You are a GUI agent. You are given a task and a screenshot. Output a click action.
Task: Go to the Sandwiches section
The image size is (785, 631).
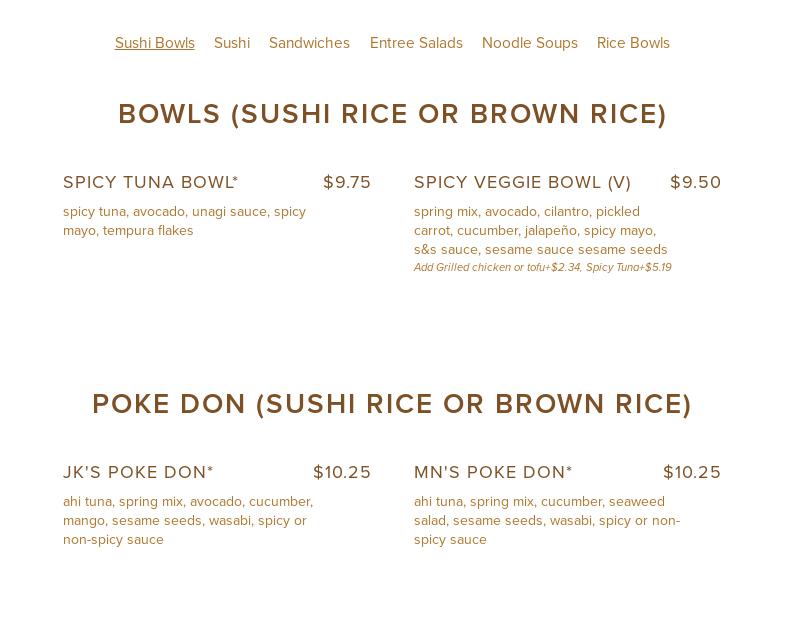click(309, 43)
